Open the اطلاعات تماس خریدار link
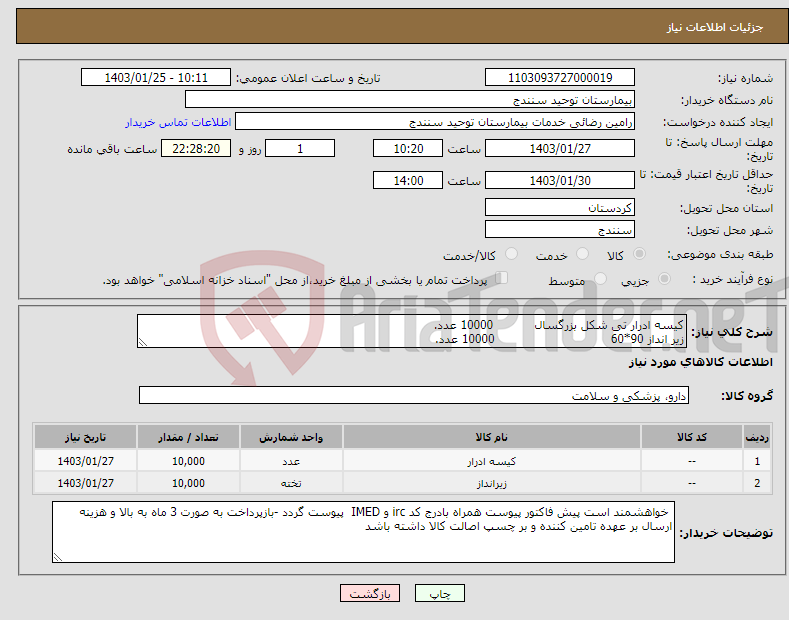Image resolution: width=789 pixels, height=620 pixels. [x=178, y=122]
